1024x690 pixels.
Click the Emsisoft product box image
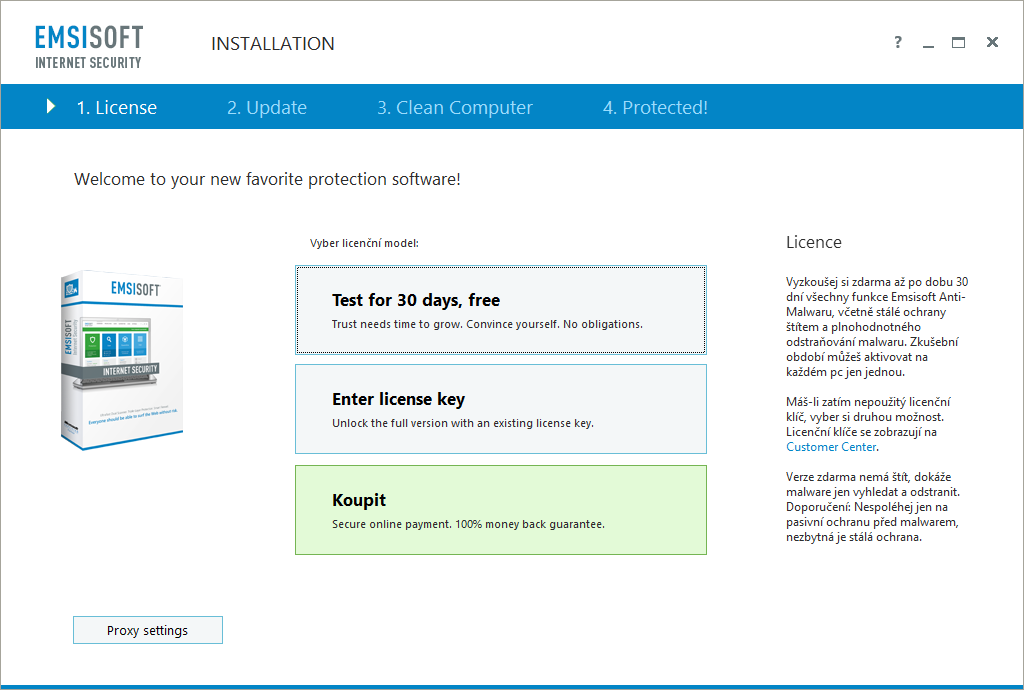point(121,360)
